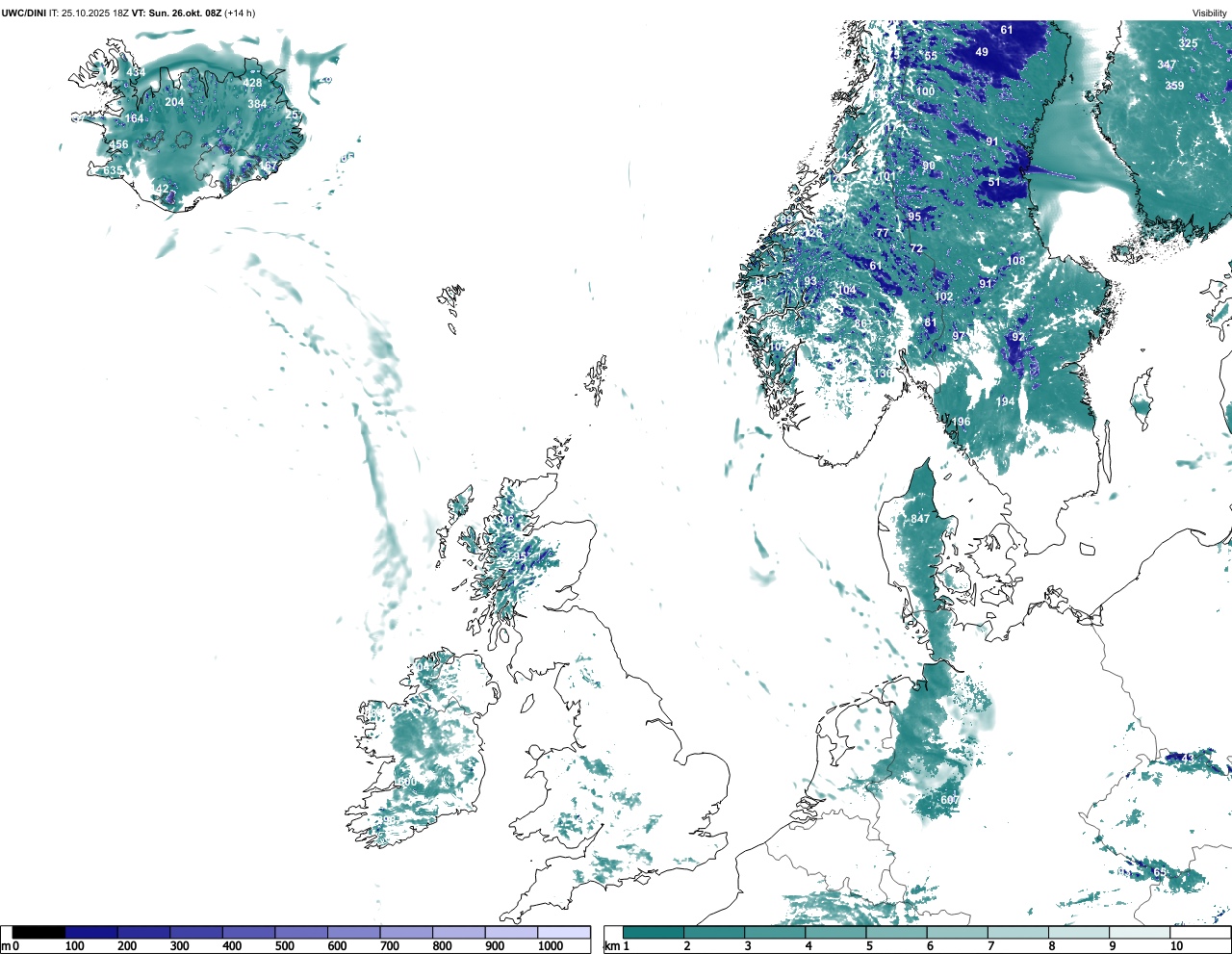Click the '102' value in central Sweden

[x=943, y=297]
